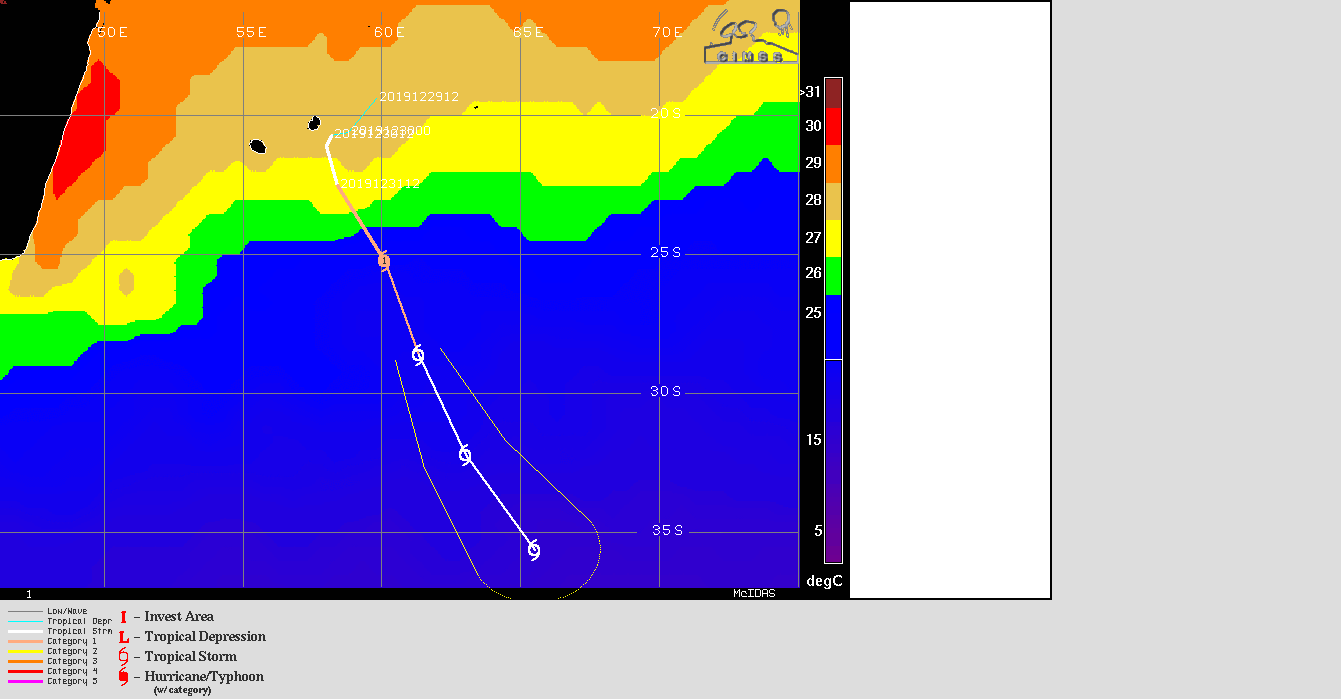Screen dimensions: 1341x699
Task: Click the 2019123112 track timestamp label
Action: pyautogui.click(x=378, y=184)
